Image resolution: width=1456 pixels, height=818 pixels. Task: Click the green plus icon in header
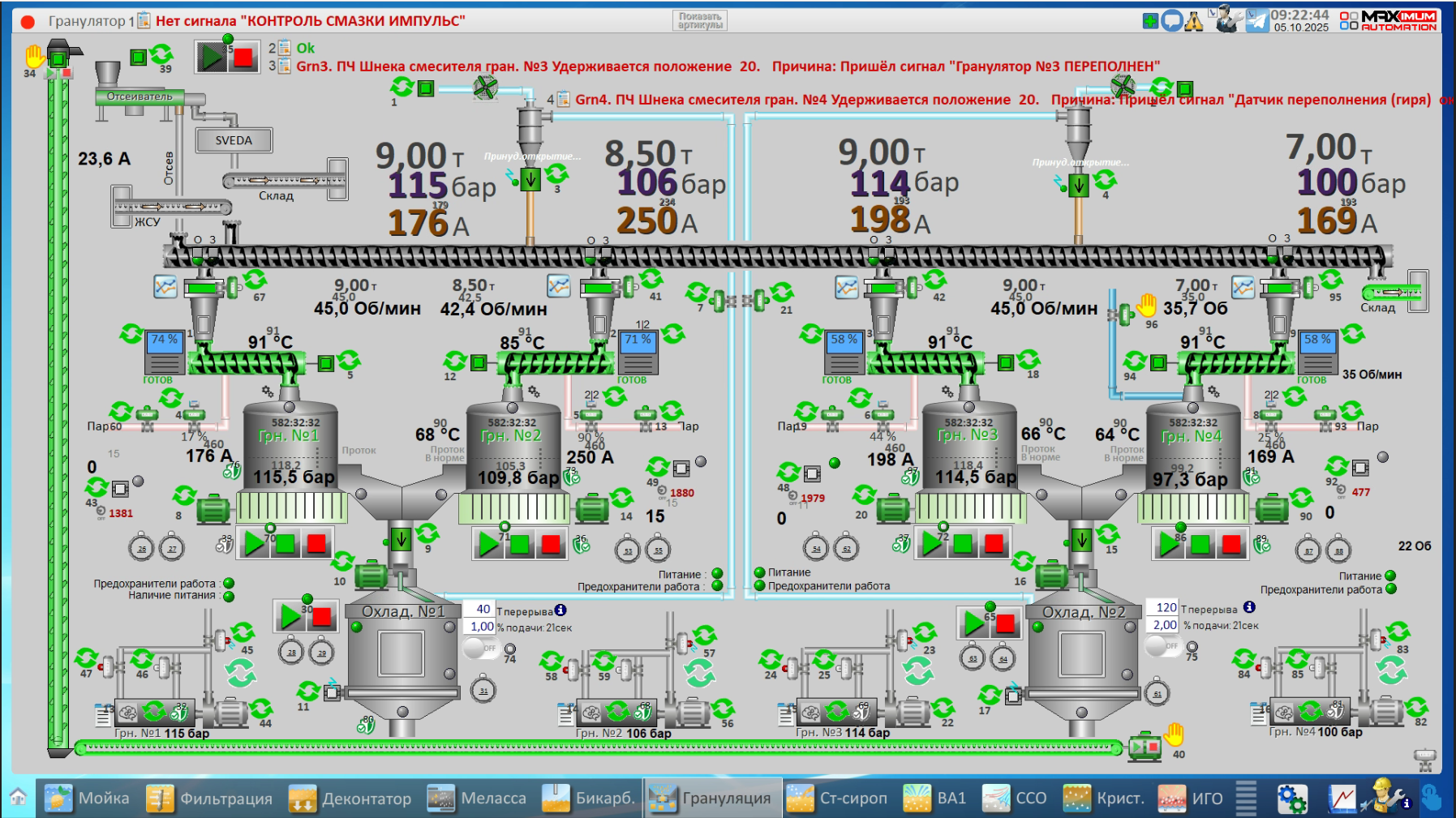pos(1150,21)
